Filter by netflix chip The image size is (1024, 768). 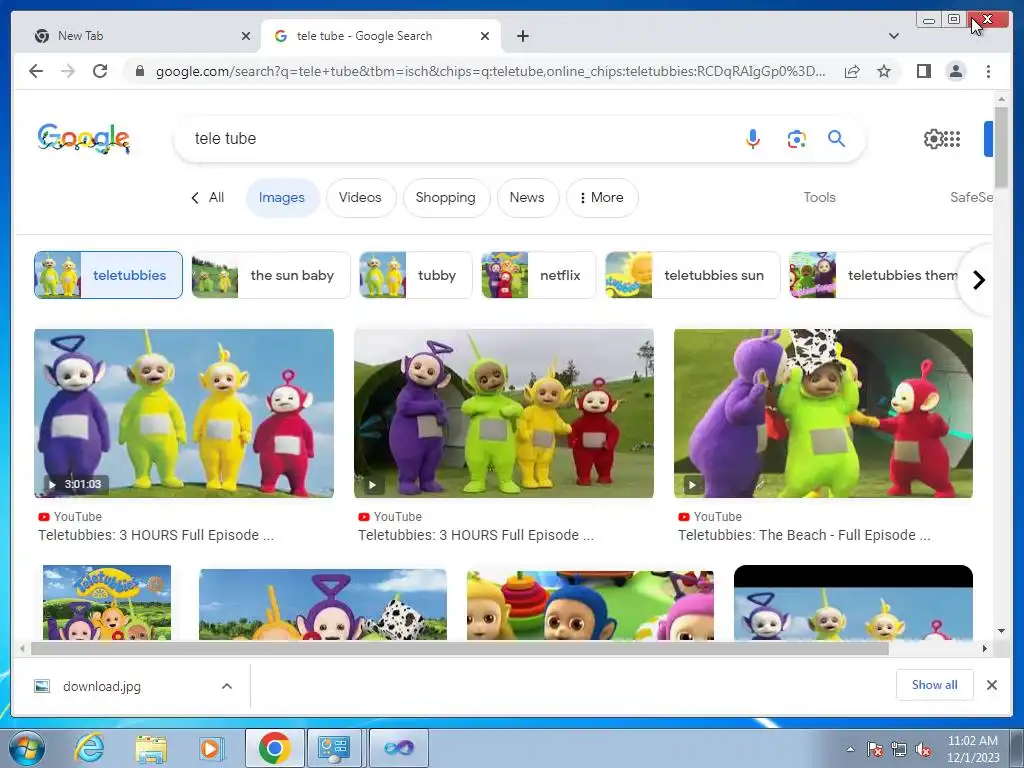click(x=538, y=275)
